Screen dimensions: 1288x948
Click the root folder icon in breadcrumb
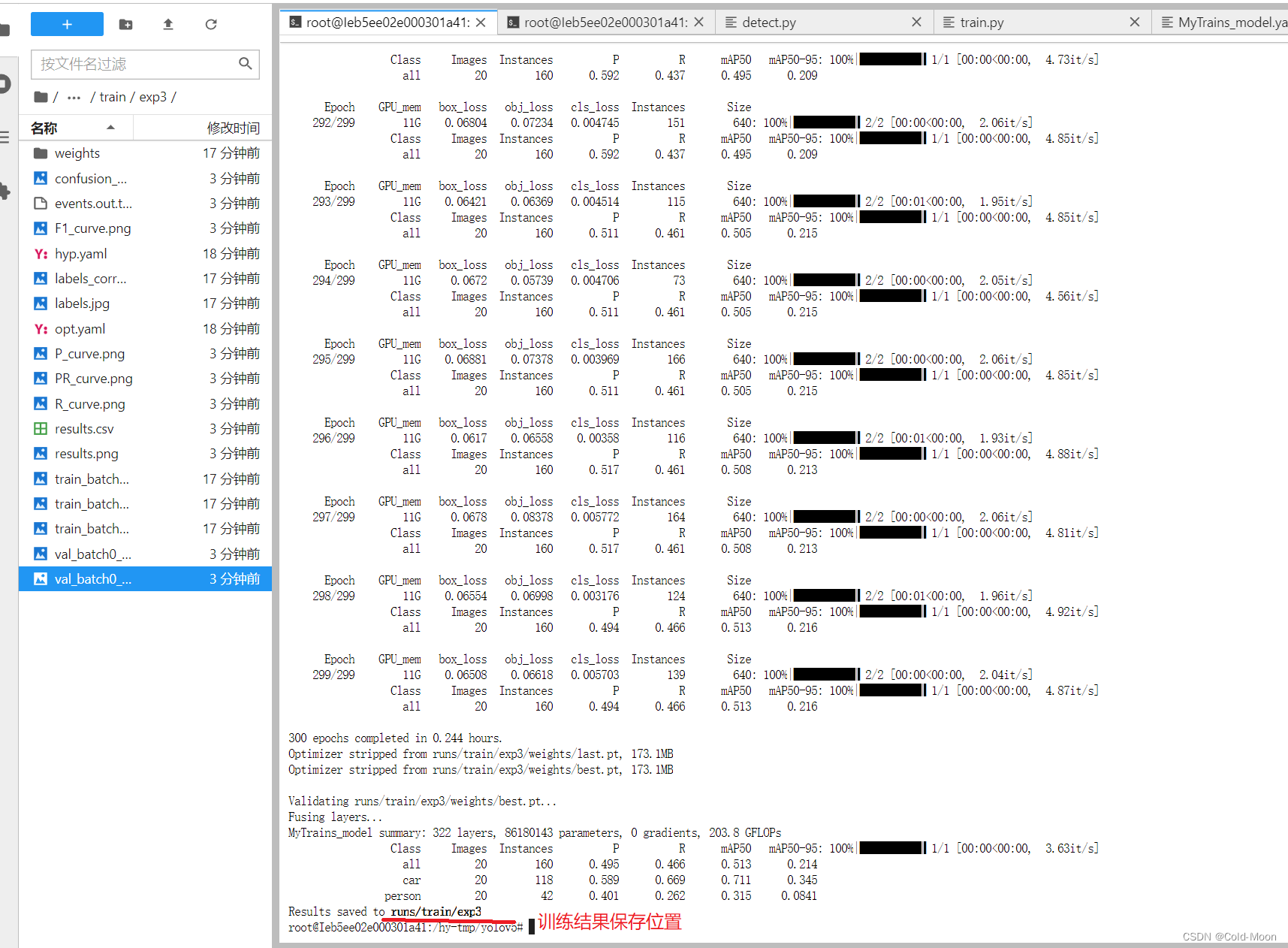click(x=41, y=97)
